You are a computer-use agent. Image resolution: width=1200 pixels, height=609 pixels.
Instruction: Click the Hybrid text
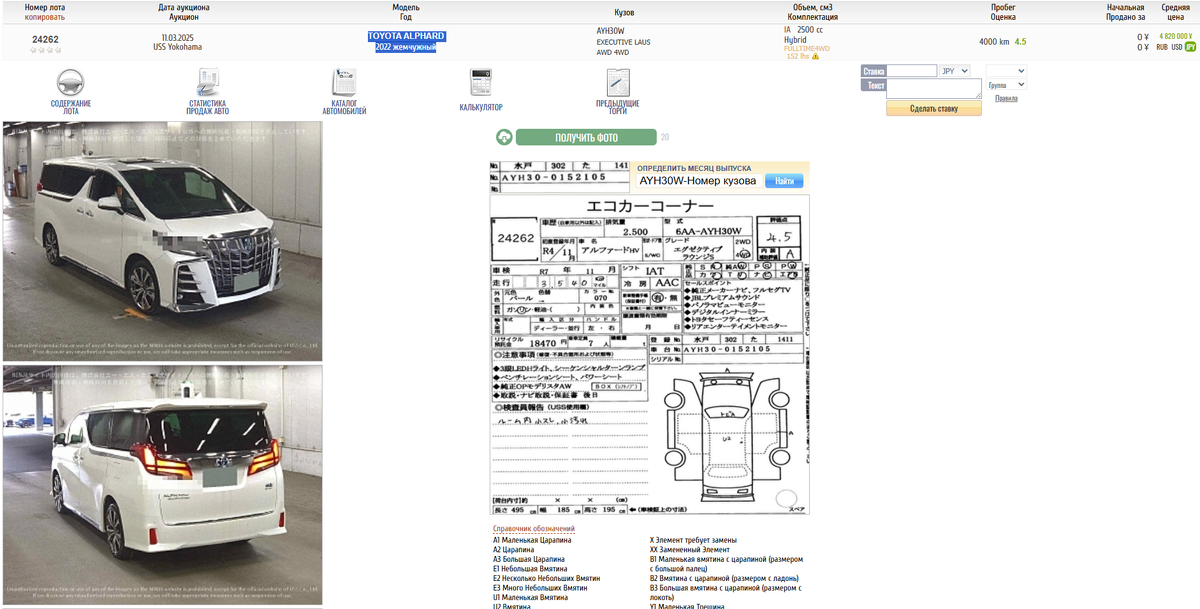point(796,40)
